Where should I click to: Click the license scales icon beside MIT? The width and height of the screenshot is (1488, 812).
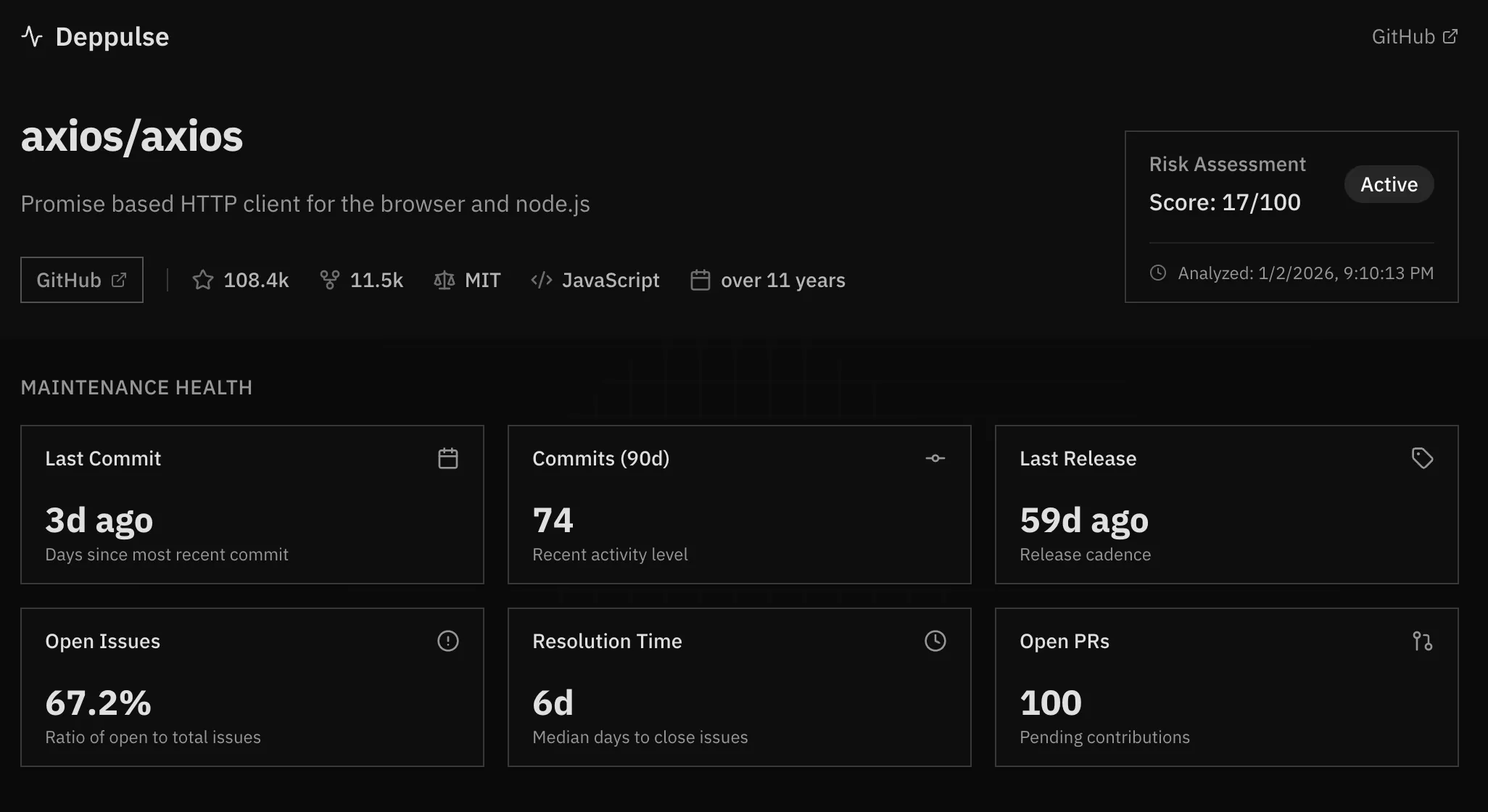[444, 280]
